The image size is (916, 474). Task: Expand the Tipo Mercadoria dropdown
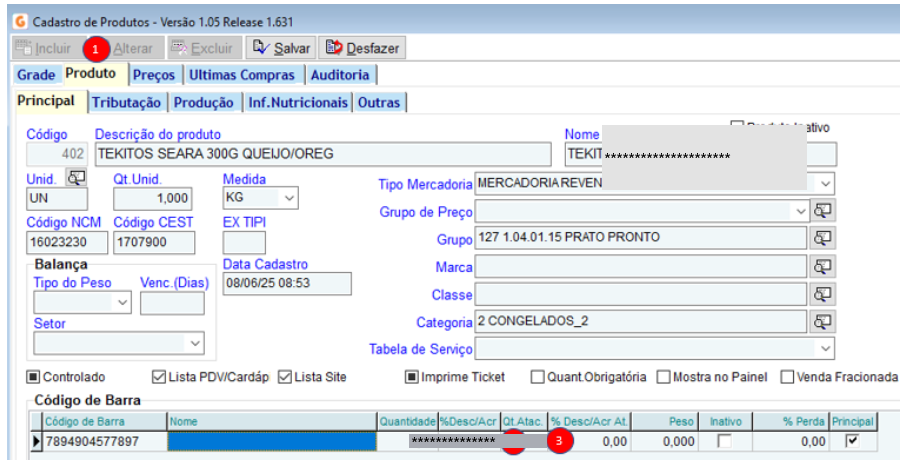coord(825,184)
